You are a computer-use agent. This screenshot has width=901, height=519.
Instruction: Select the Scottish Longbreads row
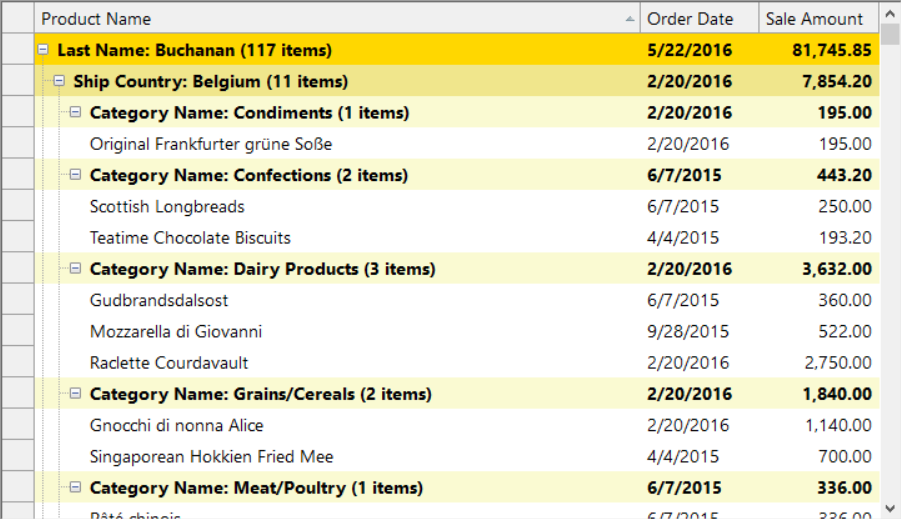(x=457, y=206)
